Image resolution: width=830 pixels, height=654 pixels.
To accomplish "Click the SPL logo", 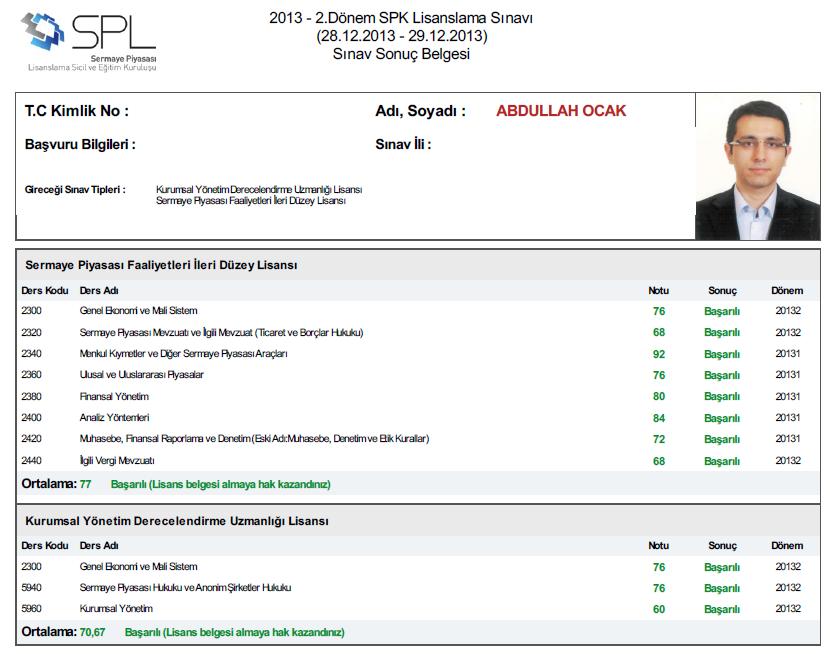I will pos(89,42).
